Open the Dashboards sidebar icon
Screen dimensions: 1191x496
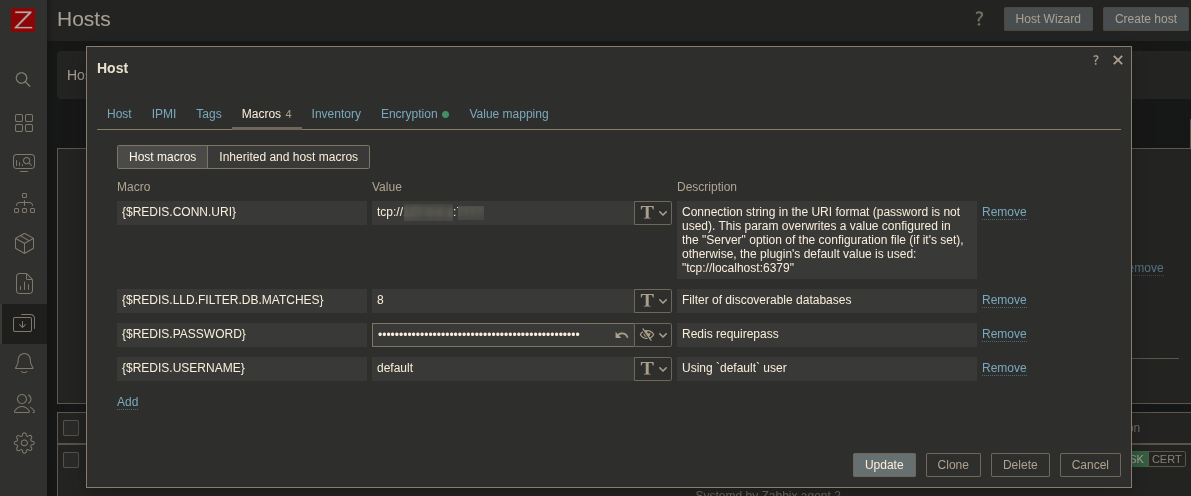[24, 122]
